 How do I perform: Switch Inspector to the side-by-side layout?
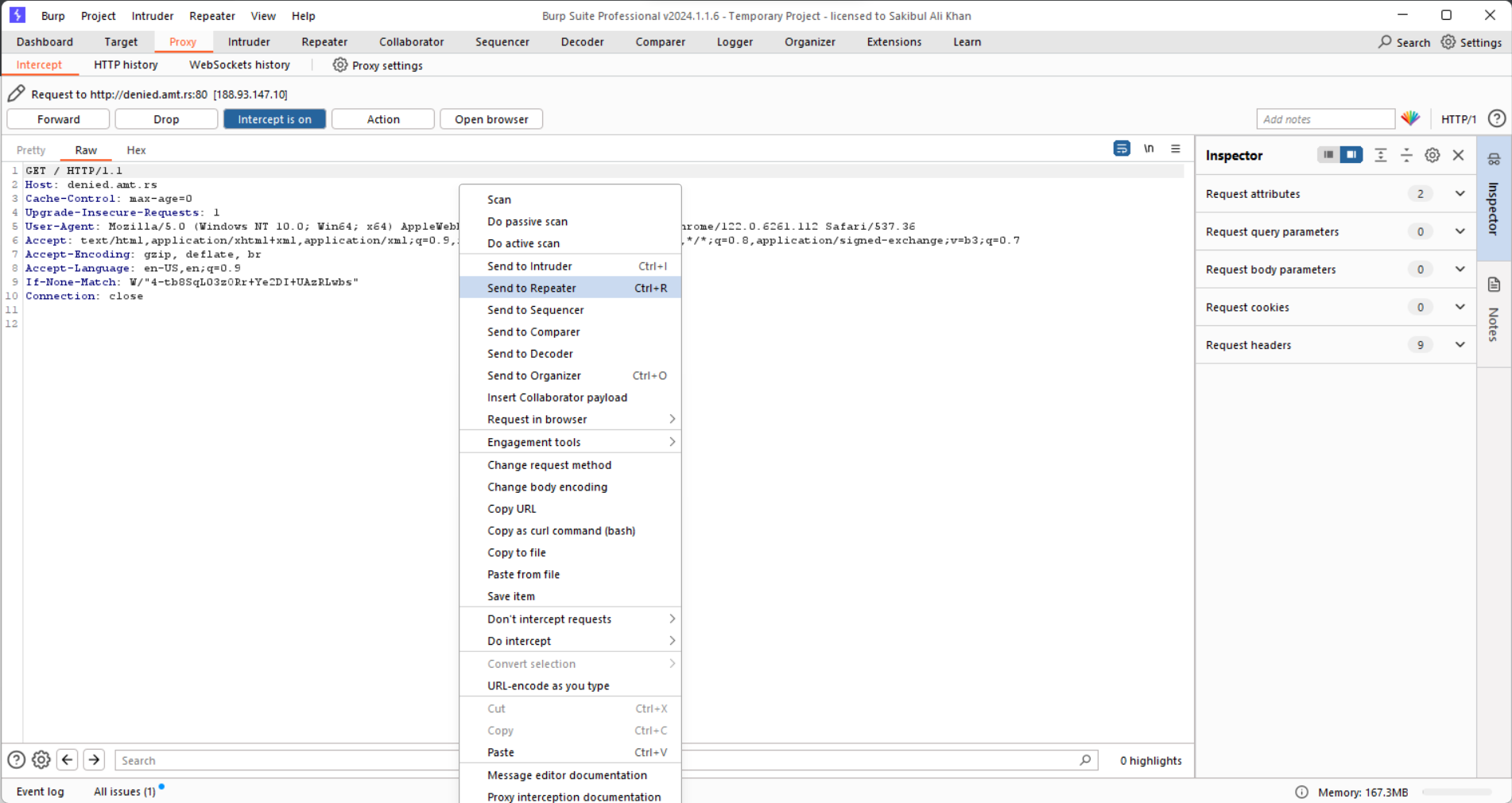click(x=1351, y=155)
